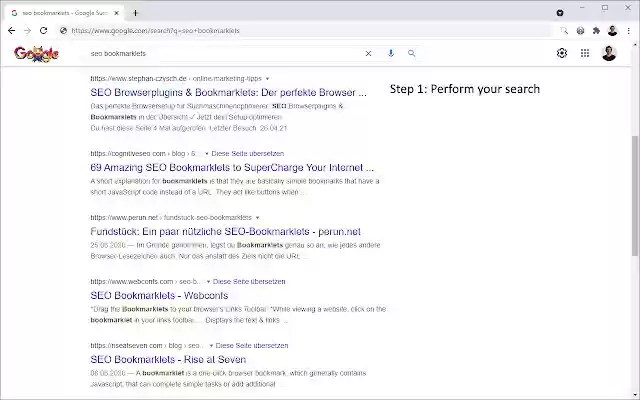Expand options arrow beside webconfs.com URL
This screenshot has width=640, height=400.
click(x=208, y=282)
